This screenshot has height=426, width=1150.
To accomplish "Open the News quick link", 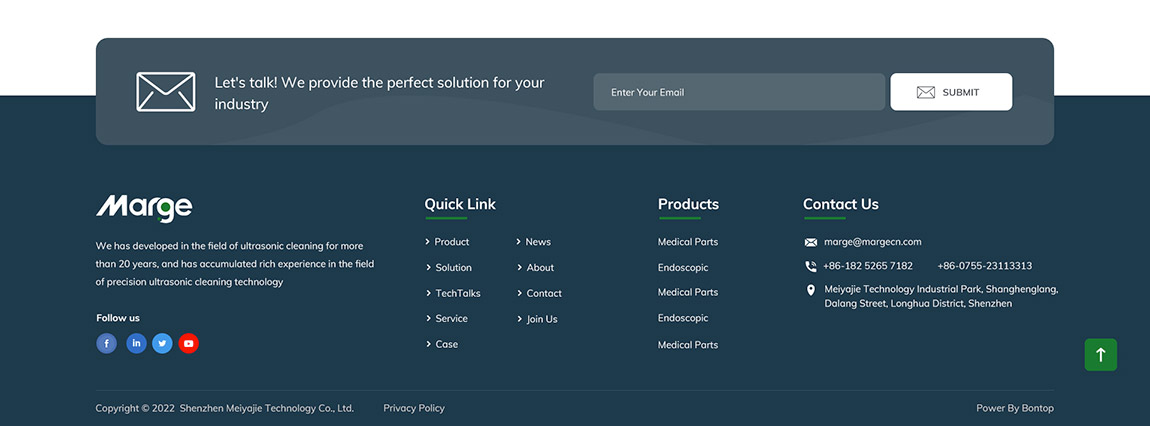I will tap(538, 242).
